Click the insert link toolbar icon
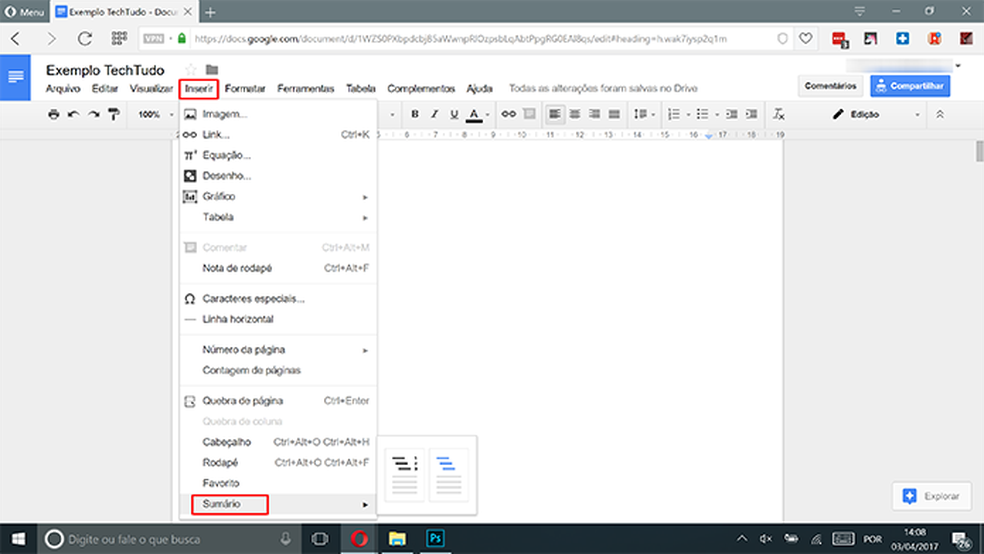The width and height of the screenshot is (984, 554). point(509,114)
